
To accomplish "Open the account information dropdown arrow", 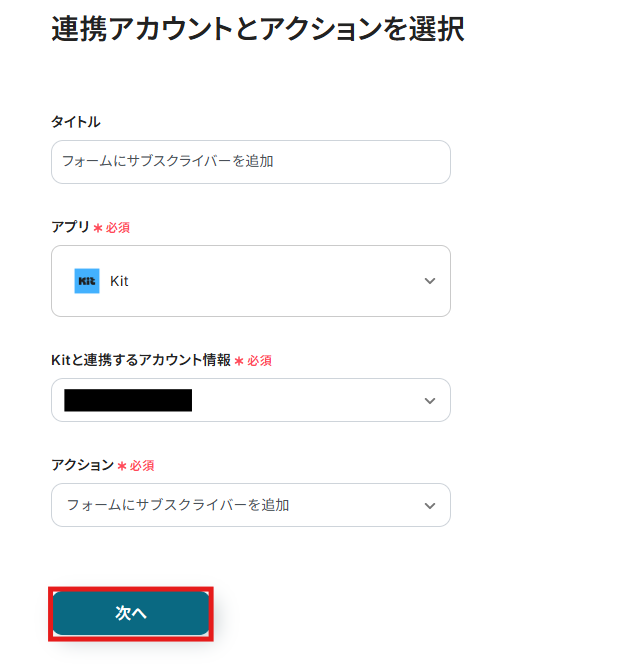I will tap(430, 400).
